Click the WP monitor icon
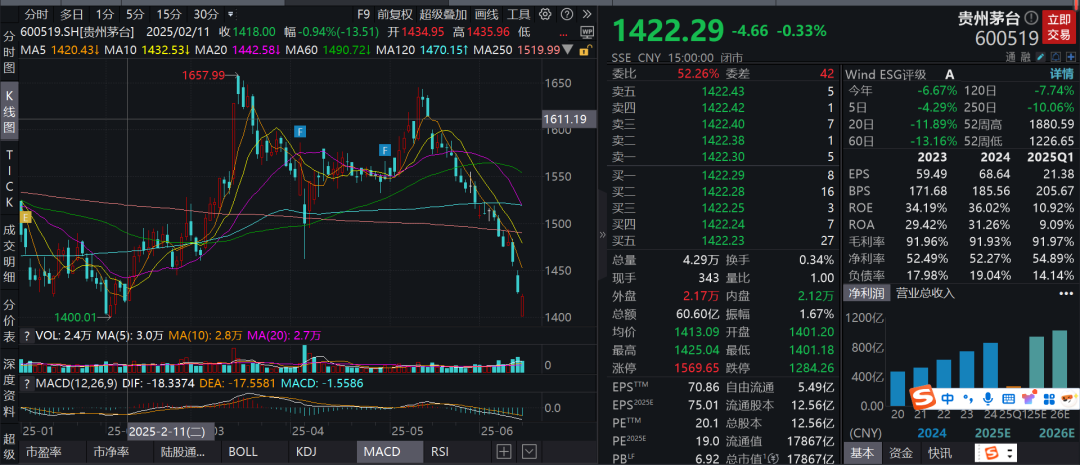Screen dimensions: 1080x465 click(587, 32)
